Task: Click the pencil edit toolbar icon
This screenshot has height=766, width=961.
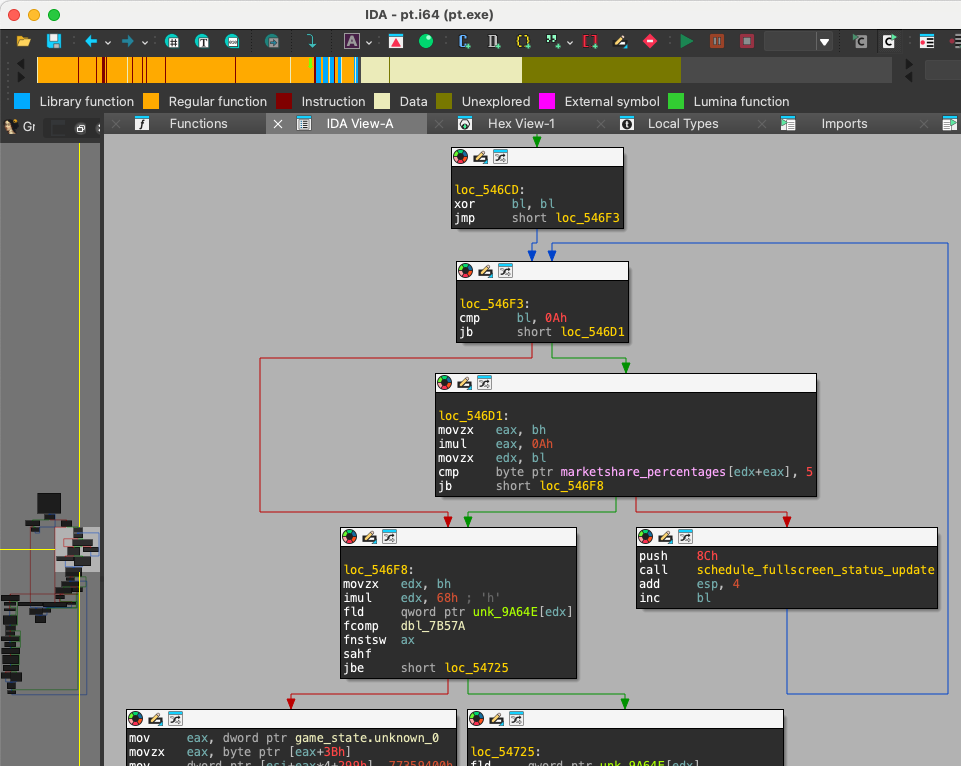Action: click(620, 41)
